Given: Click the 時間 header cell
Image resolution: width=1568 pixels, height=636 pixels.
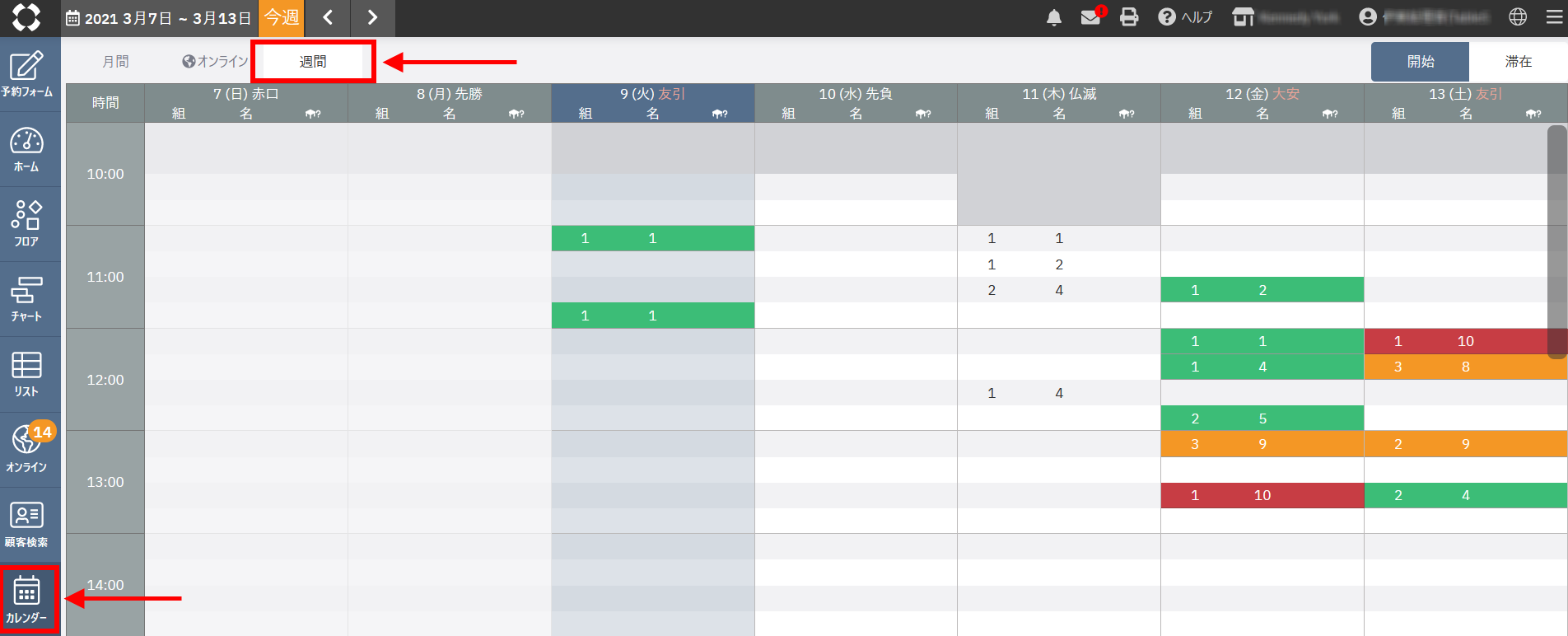Looking at the screenshot, I should point(105,103).
